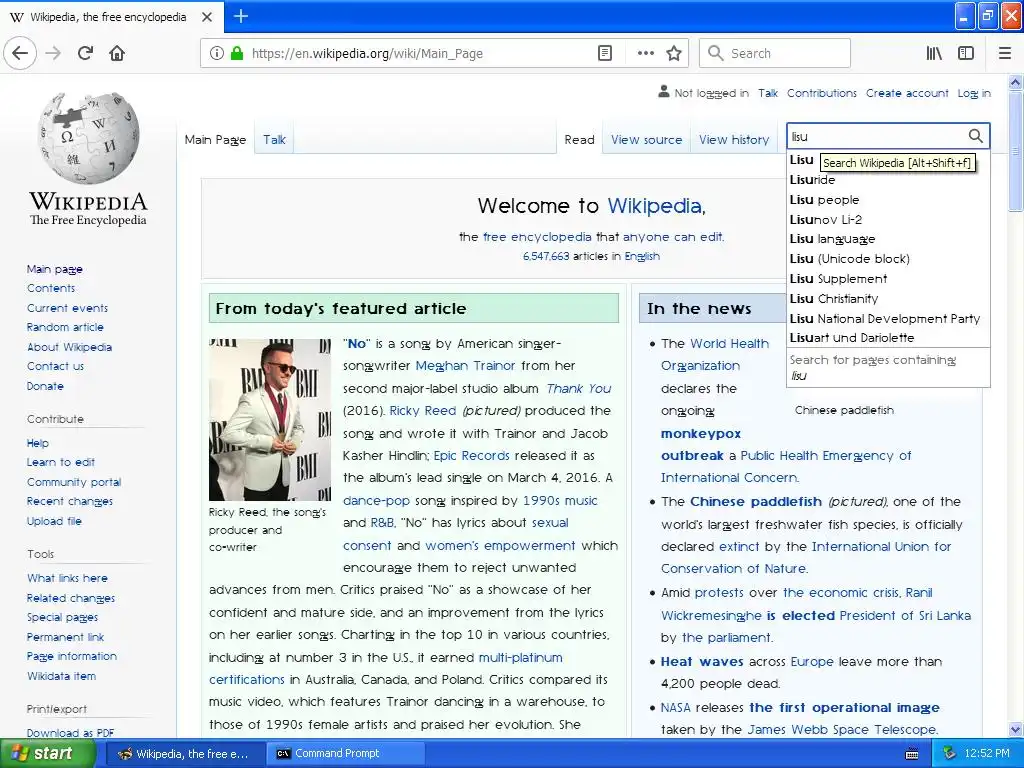
Task: Select Lisu language suggestion
Action: 888,239
